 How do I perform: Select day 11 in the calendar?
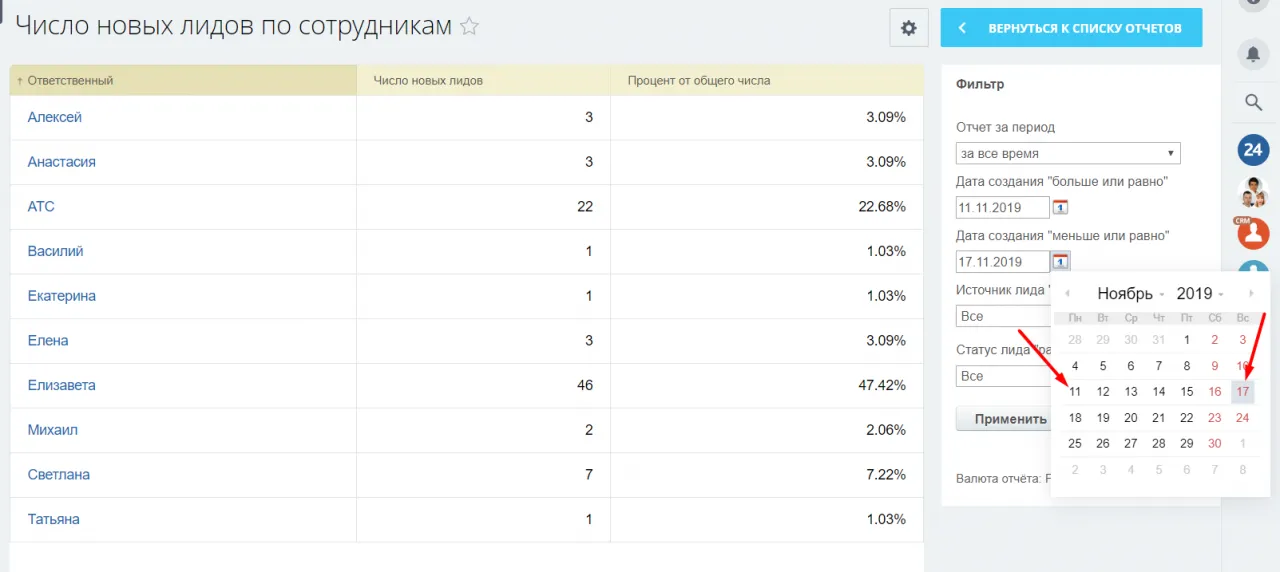point(1075,392)
